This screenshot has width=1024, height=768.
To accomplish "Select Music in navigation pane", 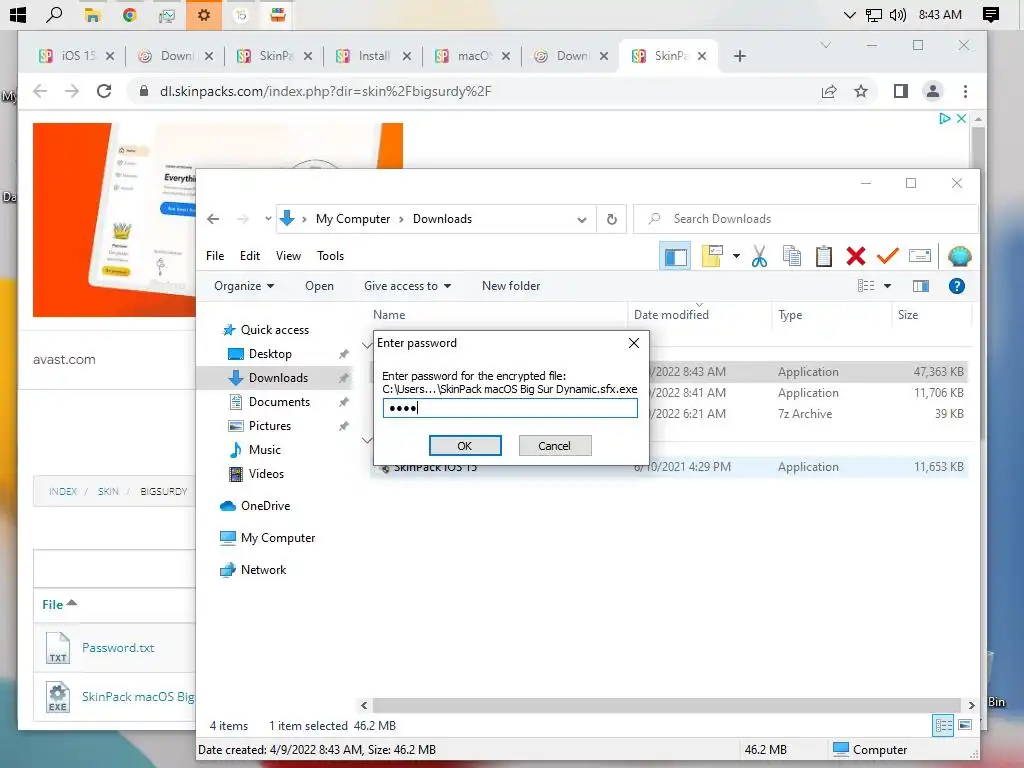I will click(x=264, y=450).
